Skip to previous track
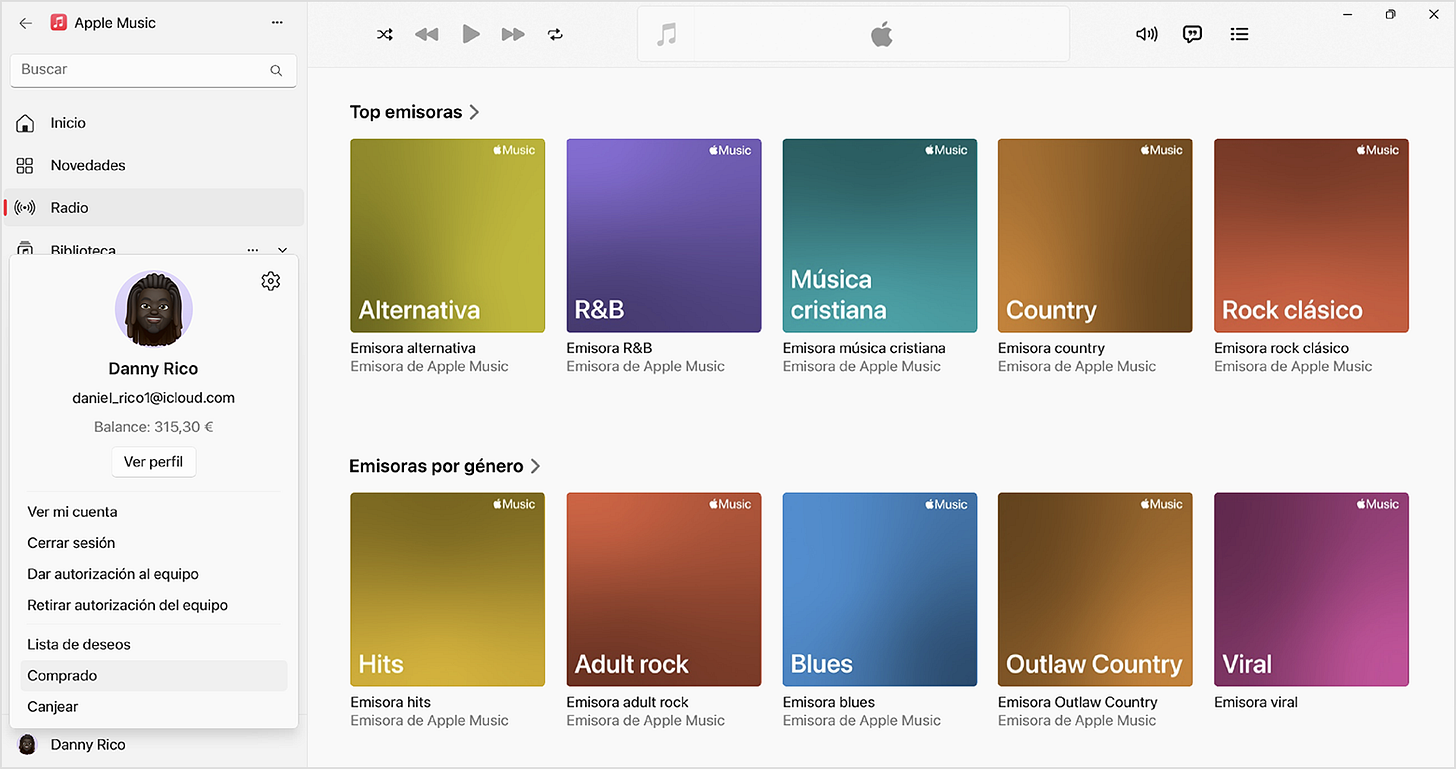The height and width of the screenshot is (769, 1456). [427, 34]
